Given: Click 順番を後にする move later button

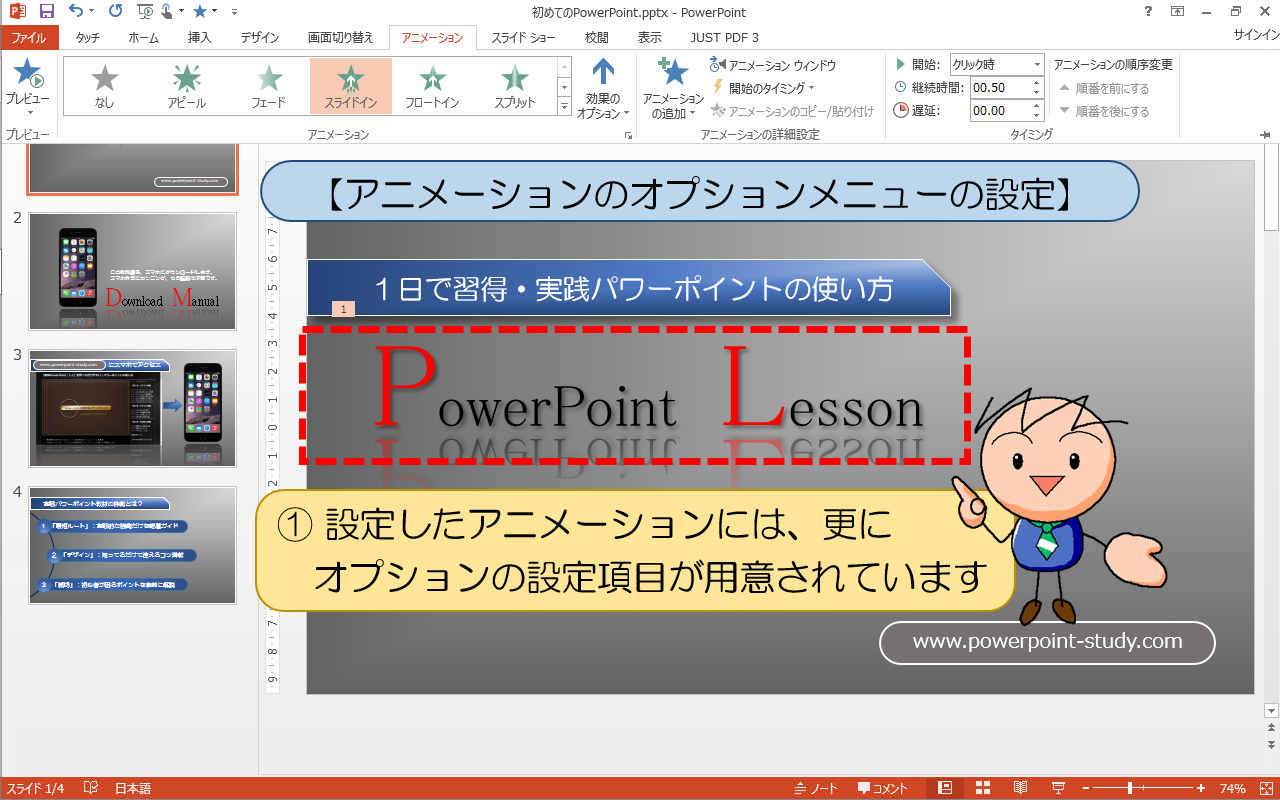Looking at the screenshot, I should (x=1104, y=111).
